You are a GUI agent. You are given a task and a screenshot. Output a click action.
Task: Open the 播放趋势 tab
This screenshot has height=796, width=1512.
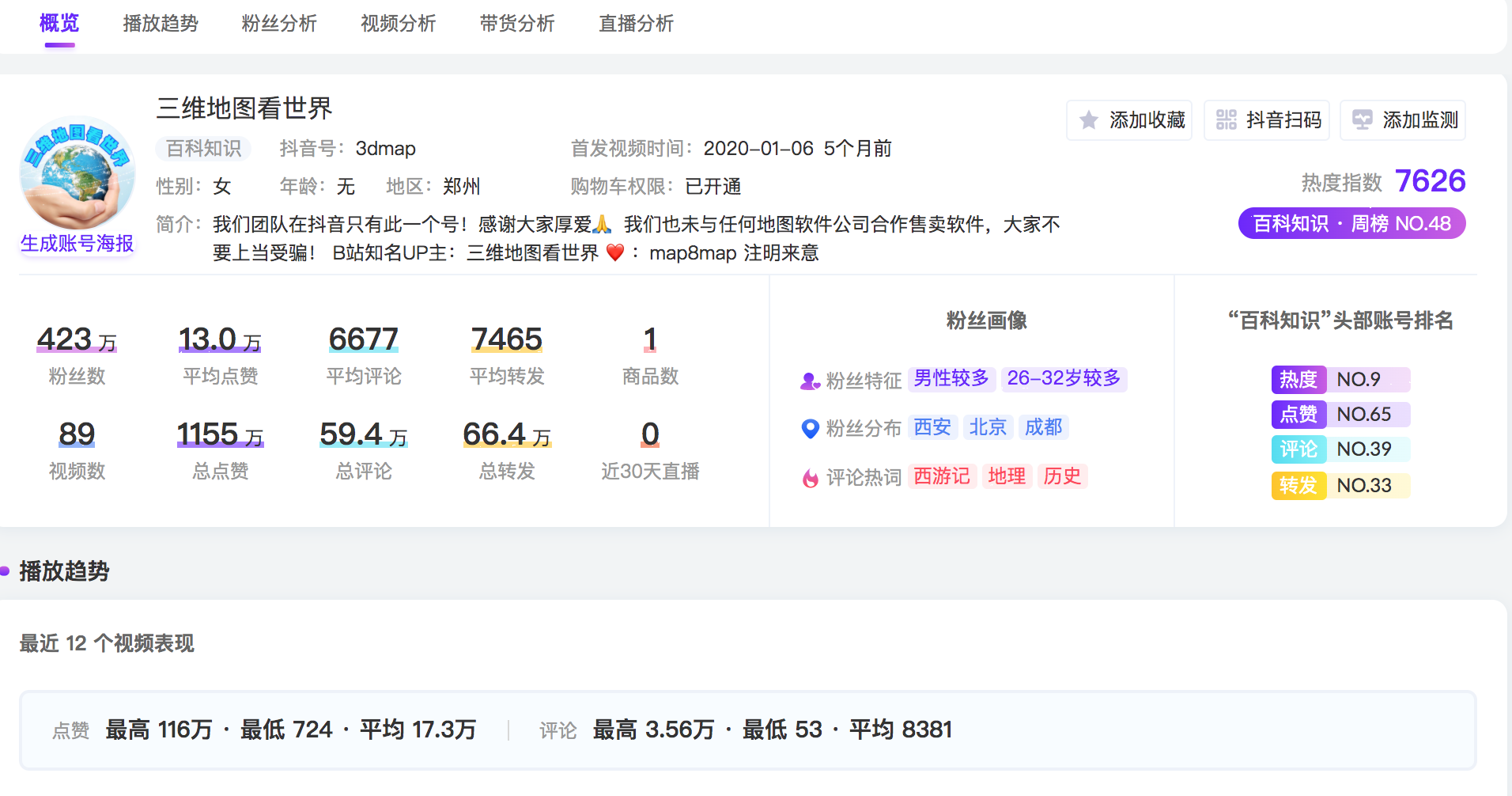161,24
